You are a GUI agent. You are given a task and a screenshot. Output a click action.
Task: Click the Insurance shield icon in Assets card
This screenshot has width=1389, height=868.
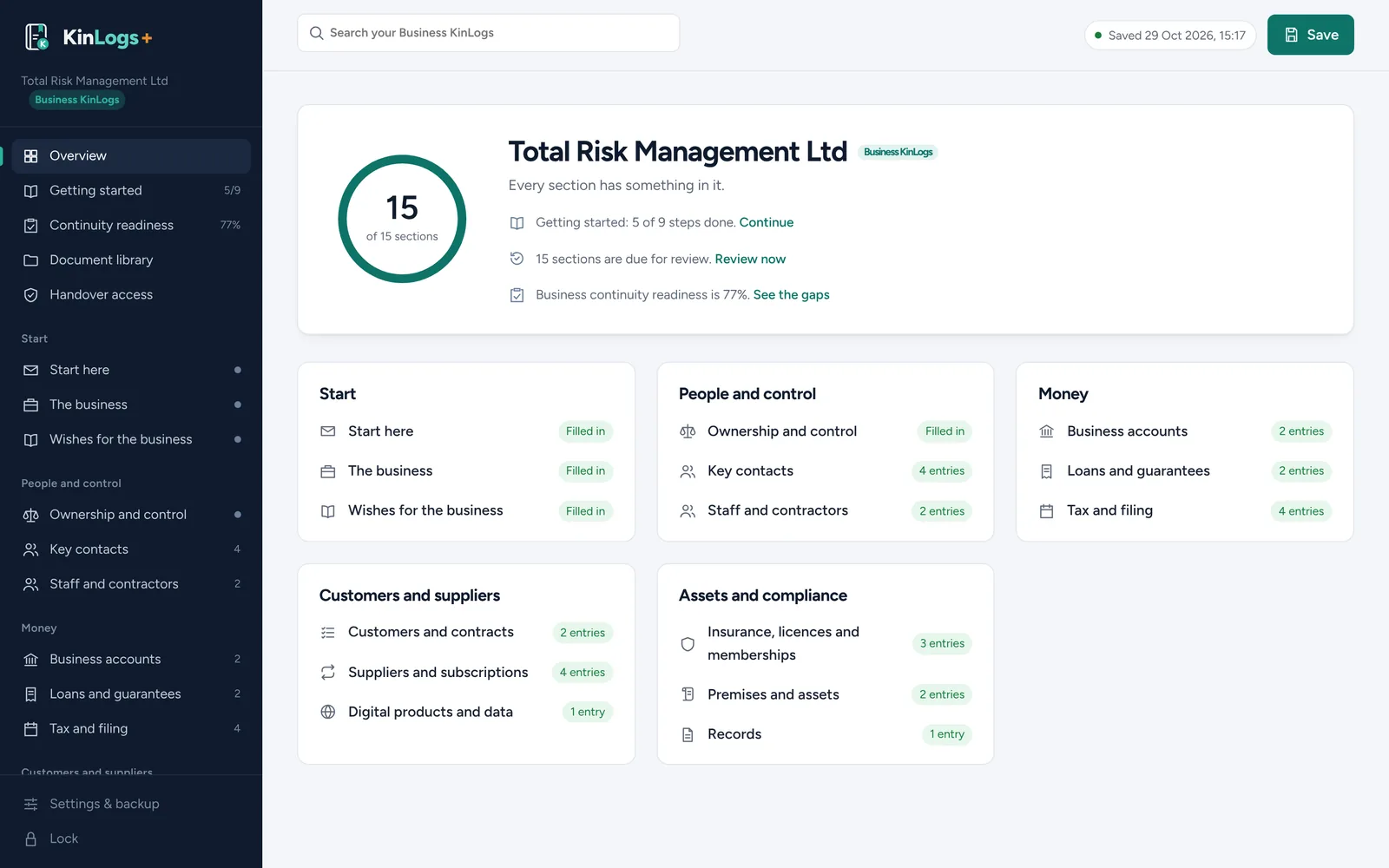[688, 644]
